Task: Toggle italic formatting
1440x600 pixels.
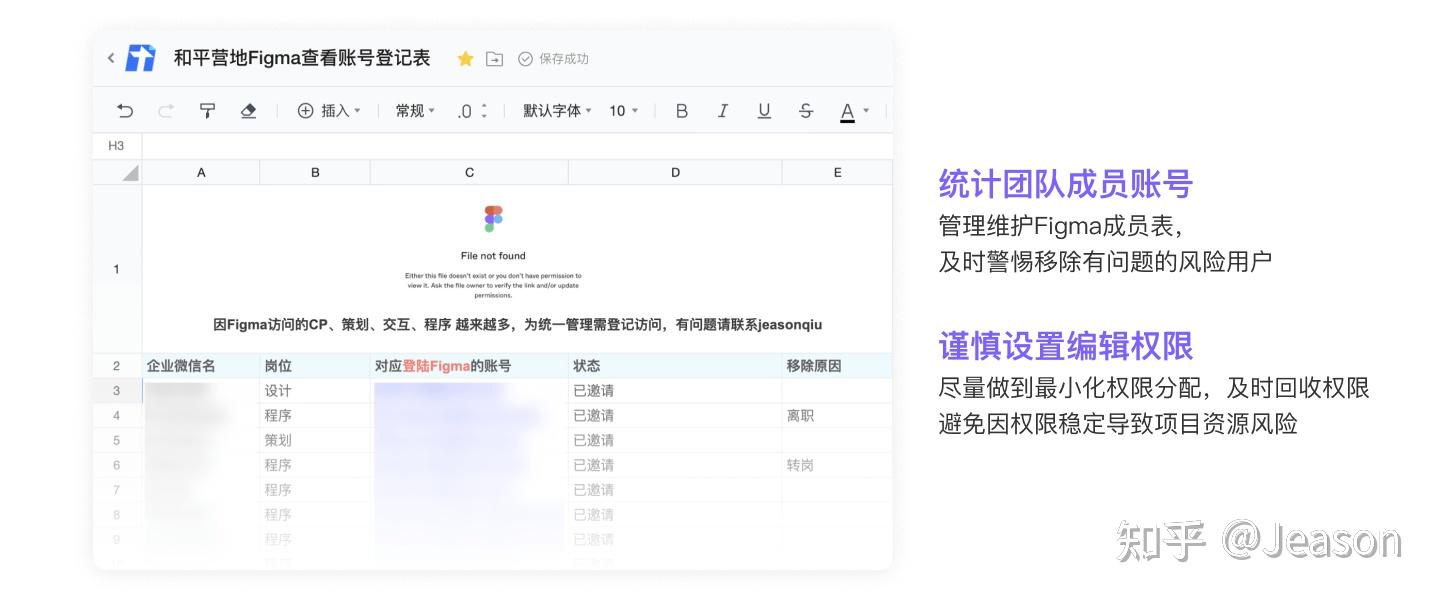Action: tap(722, 111)
